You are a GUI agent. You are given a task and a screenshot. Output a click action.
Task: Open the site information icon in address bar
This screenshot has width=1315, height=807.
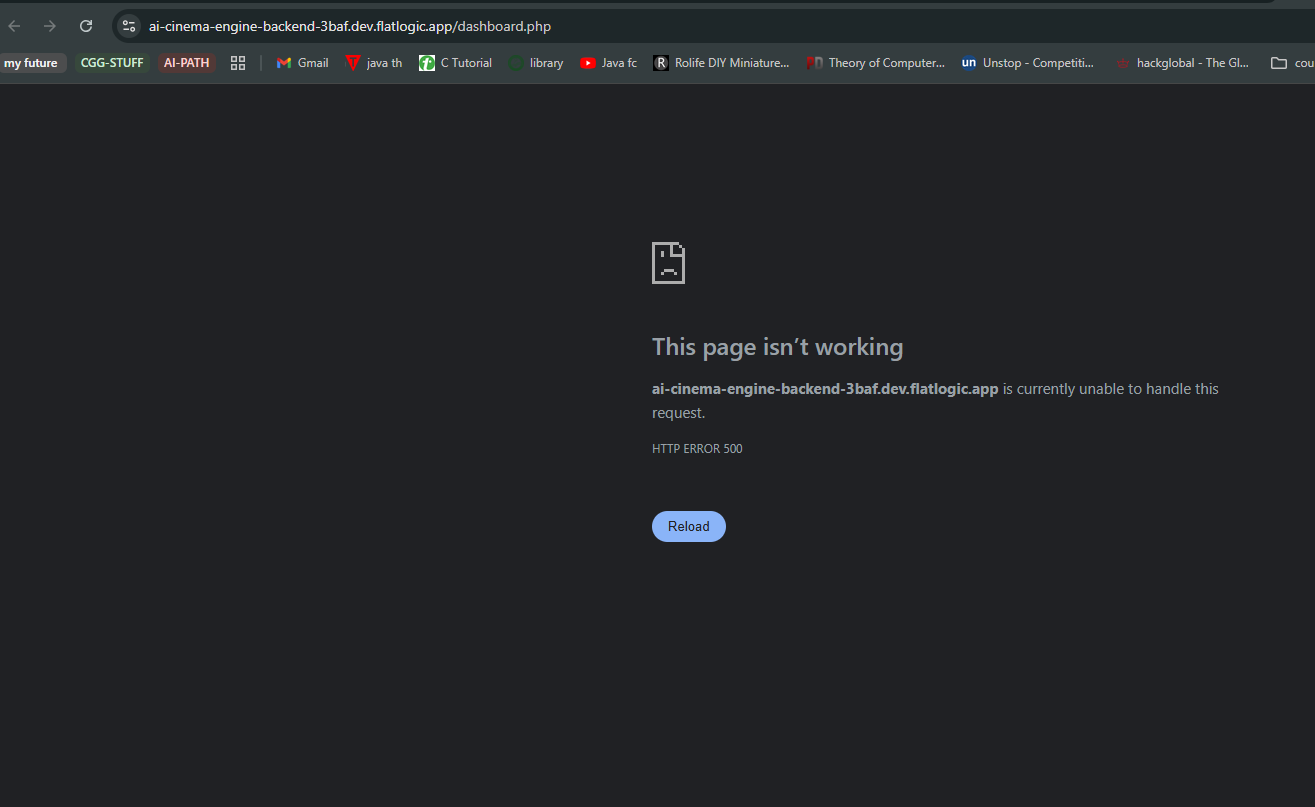pyautogui.click(x=129, y=26)
